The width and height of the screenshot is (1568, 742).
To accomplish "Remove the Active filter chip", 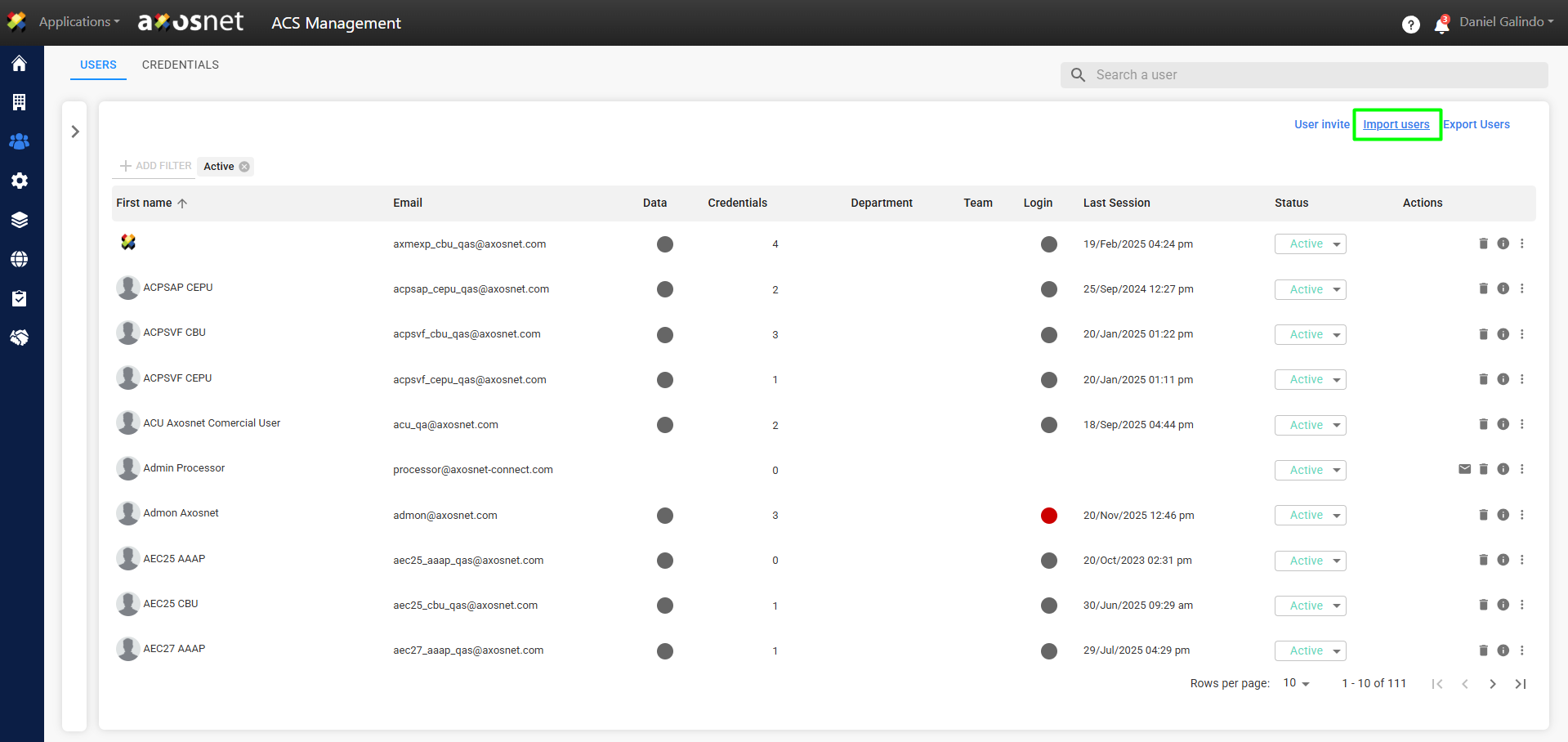I will 244,167.
